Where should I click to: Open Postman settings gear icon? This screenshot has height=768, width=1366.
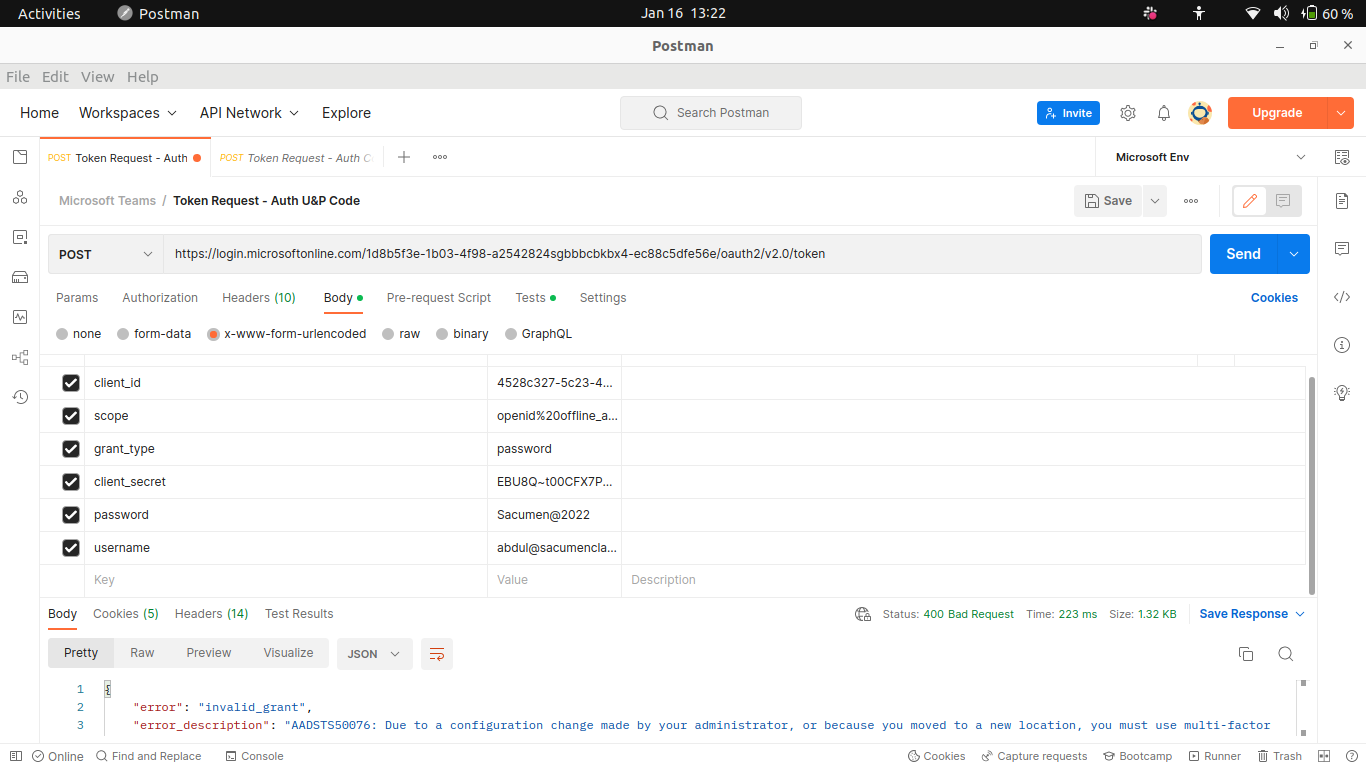click(x=1128, y=113)
